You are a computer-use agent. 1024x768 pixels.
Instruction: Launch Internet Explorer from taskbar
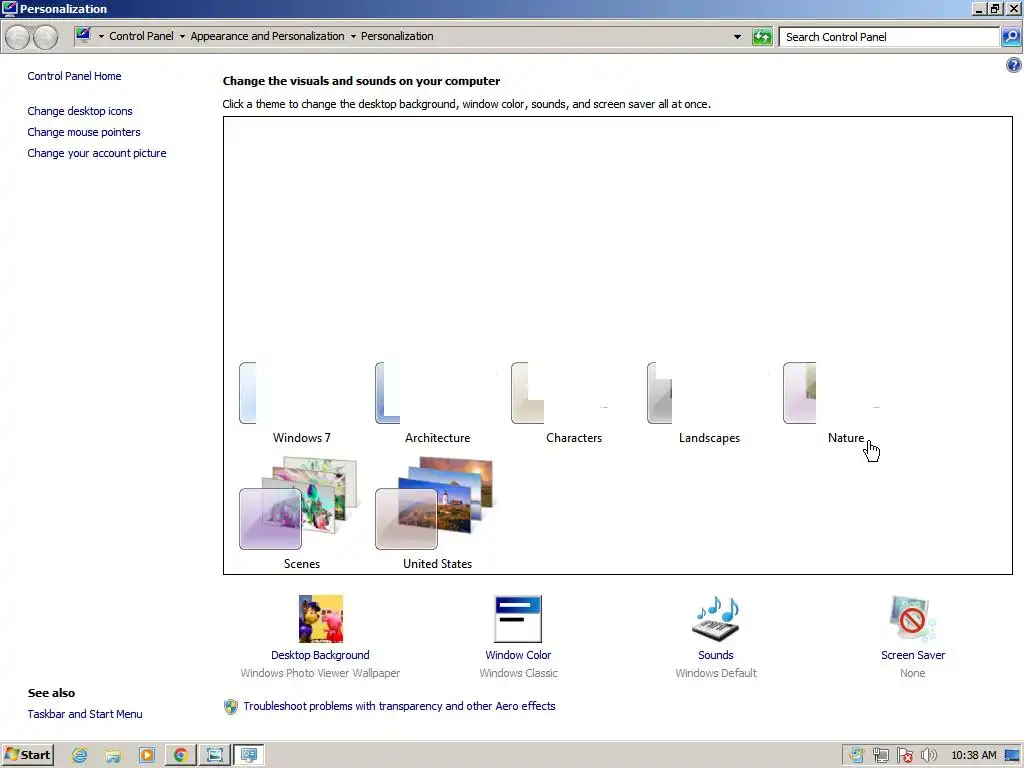click(80, 756)
